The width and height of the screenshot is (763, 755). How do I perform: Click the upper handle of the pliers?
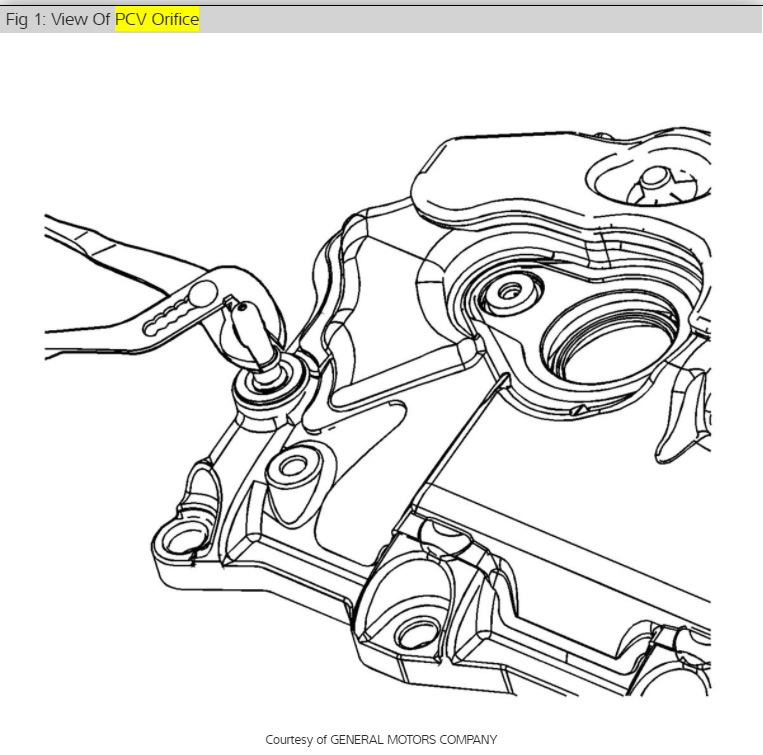(124, 254)
